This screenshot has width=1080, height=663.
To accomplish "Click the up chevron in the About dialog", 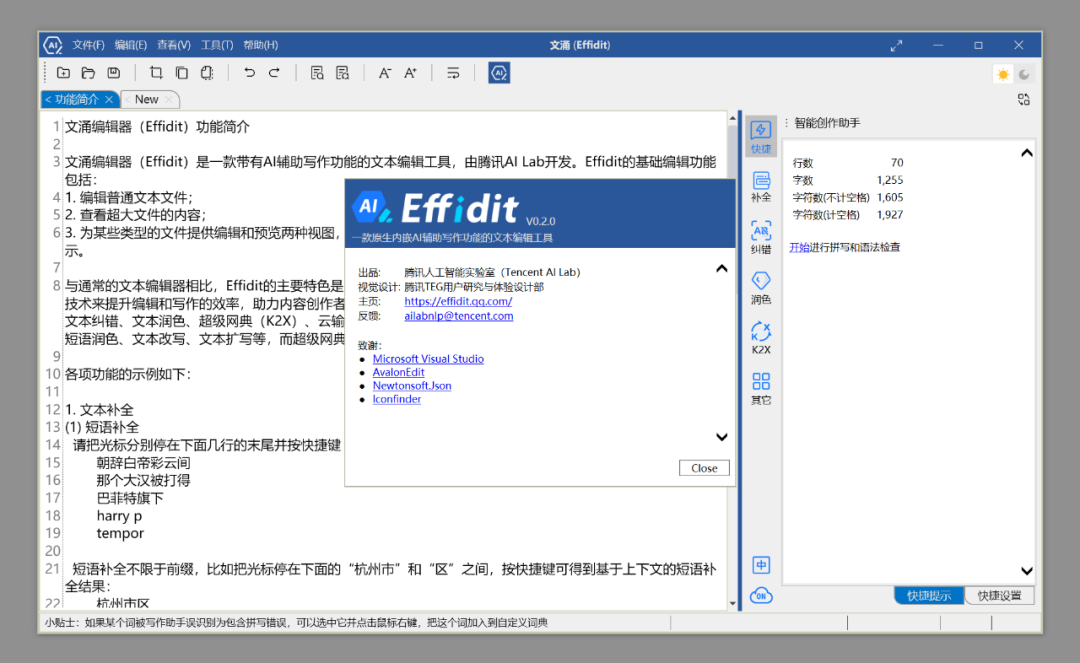I will 721,269.
